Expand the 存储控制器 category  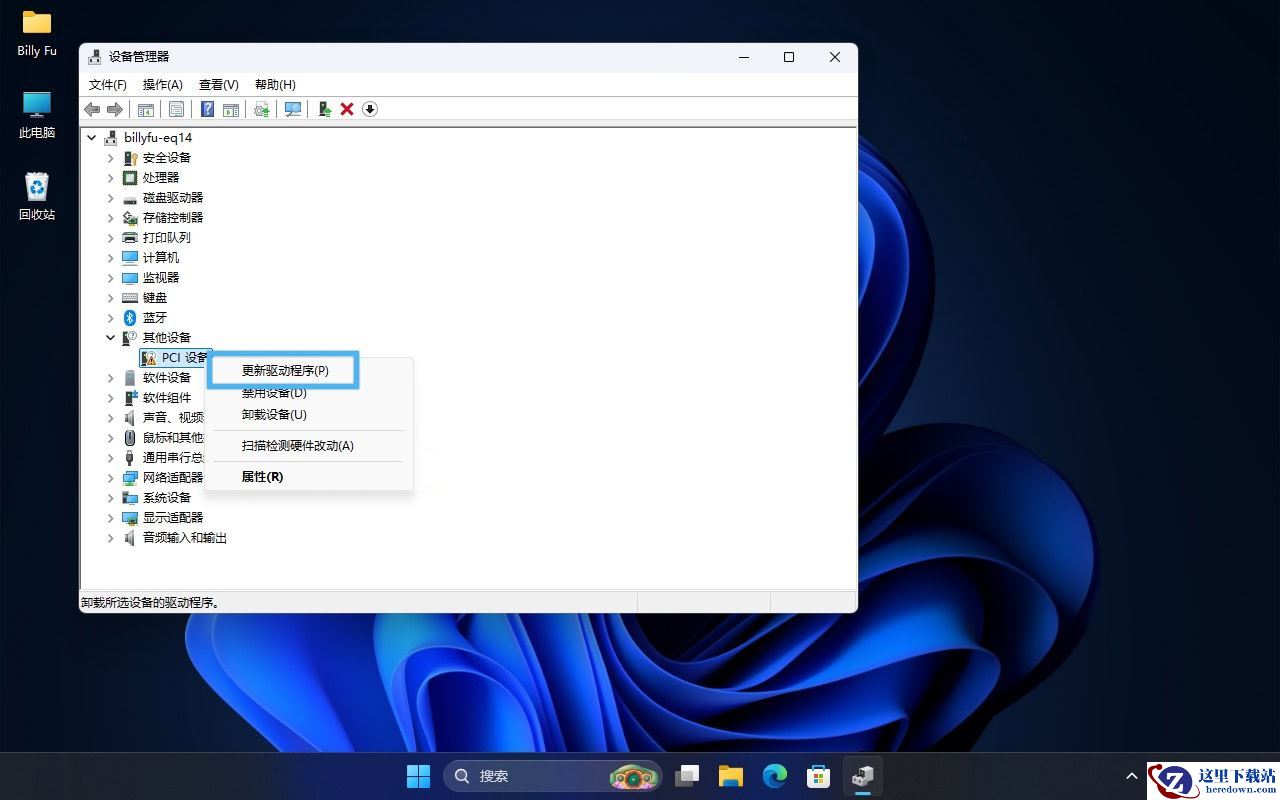111,218
